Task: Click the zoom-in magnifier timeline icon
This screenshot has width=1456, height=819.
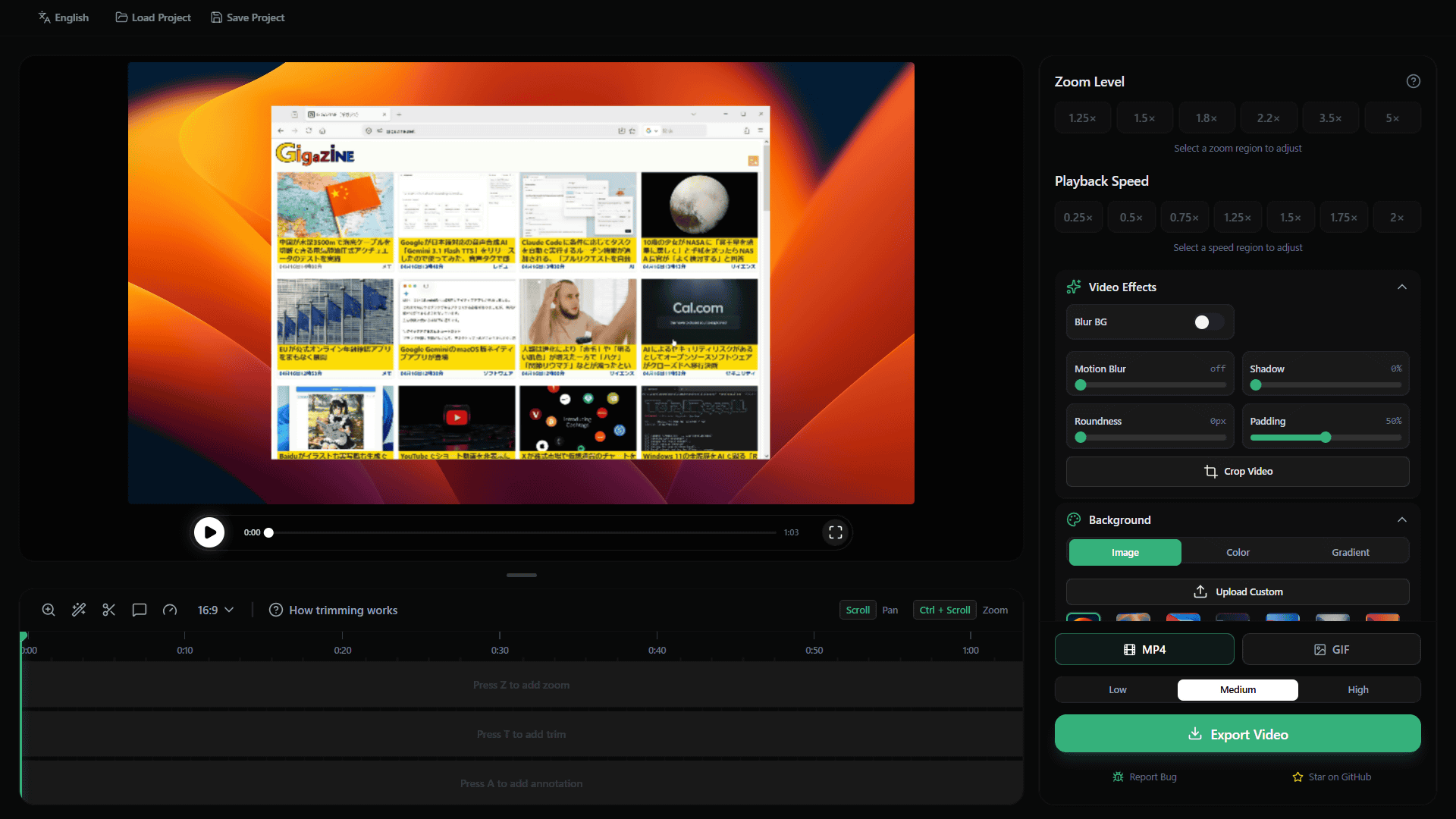Action: pyautogui.click(x=49, y=610)
